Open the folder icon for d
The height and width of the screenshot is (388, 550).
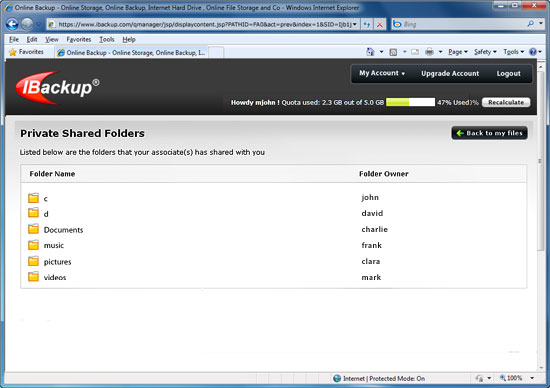point(33,213)
